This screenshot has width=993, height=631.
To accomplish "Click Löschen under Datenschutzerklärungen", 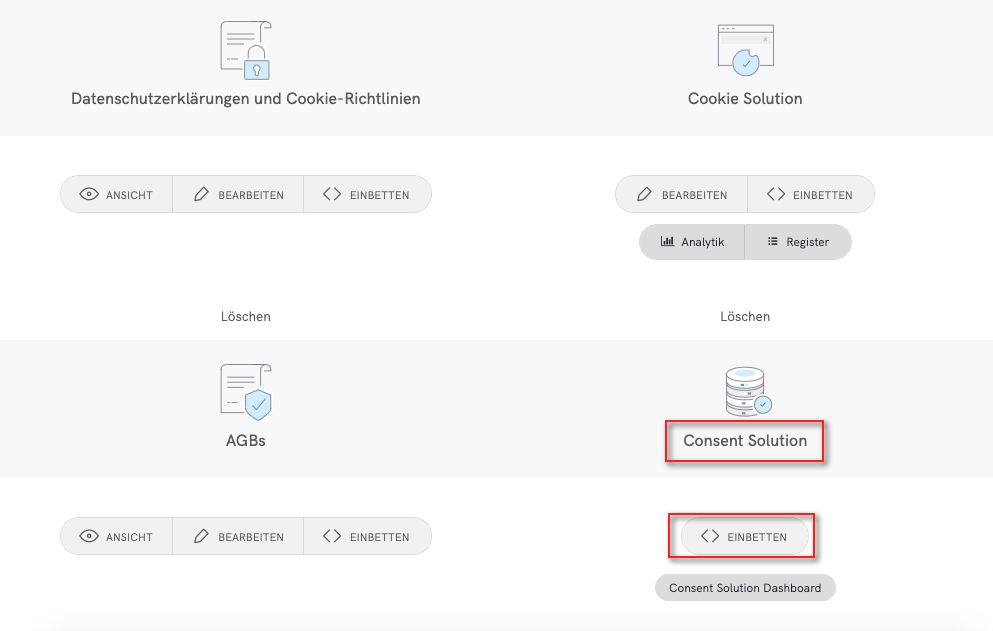I will (245, 316).
